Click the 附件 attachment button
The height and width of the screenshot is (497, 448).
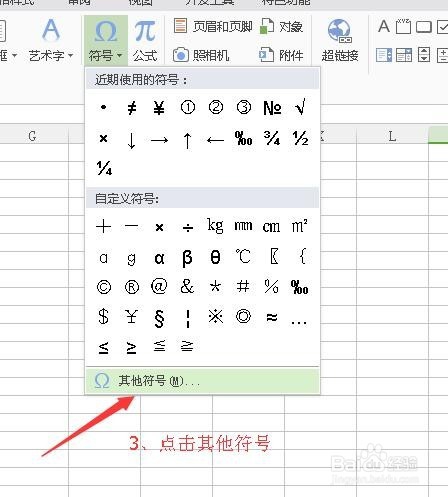pos(281,55)
